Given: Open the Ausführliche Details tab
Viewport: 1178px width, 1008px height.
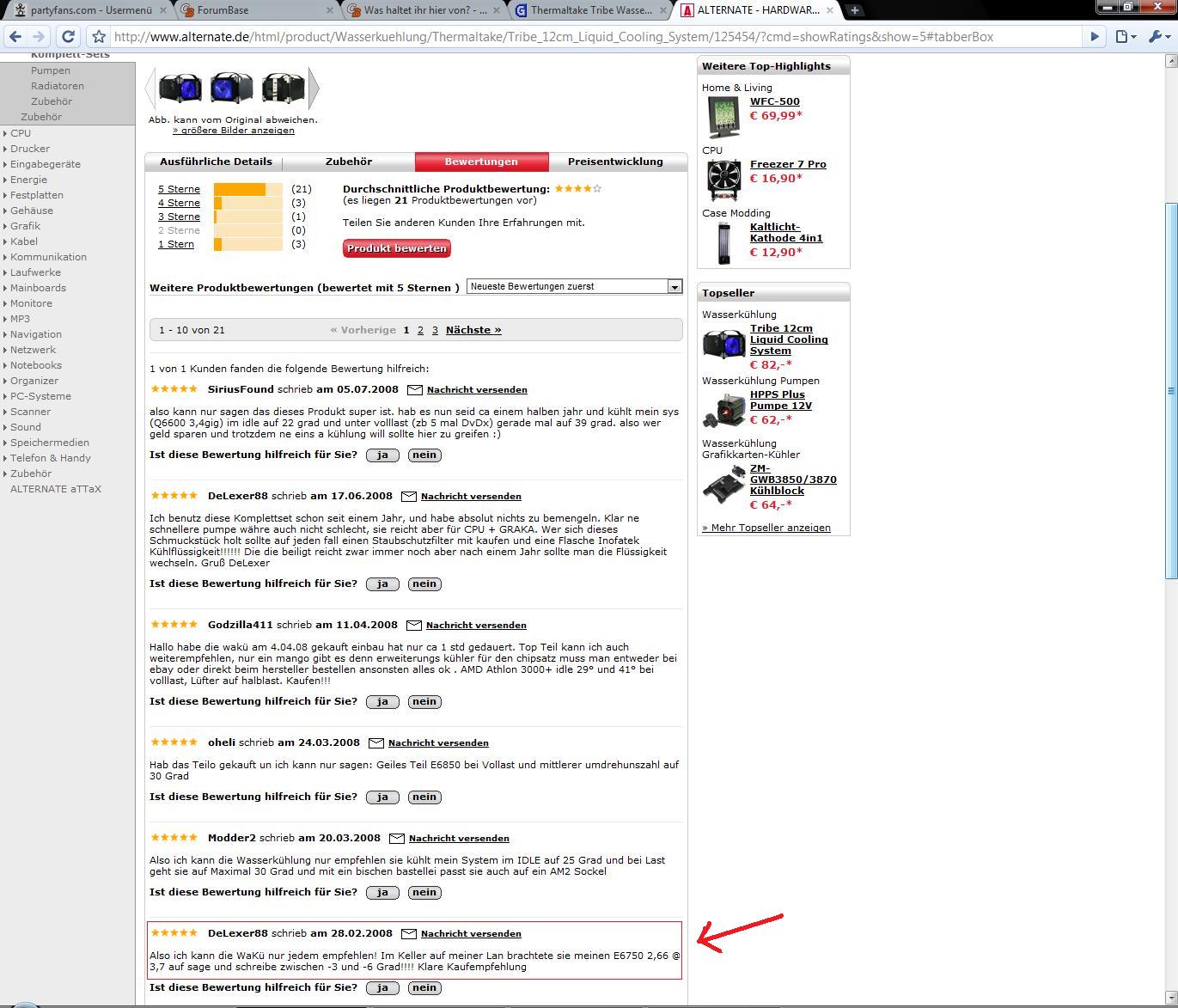Looking at the screenshot, I should point(216,162).
